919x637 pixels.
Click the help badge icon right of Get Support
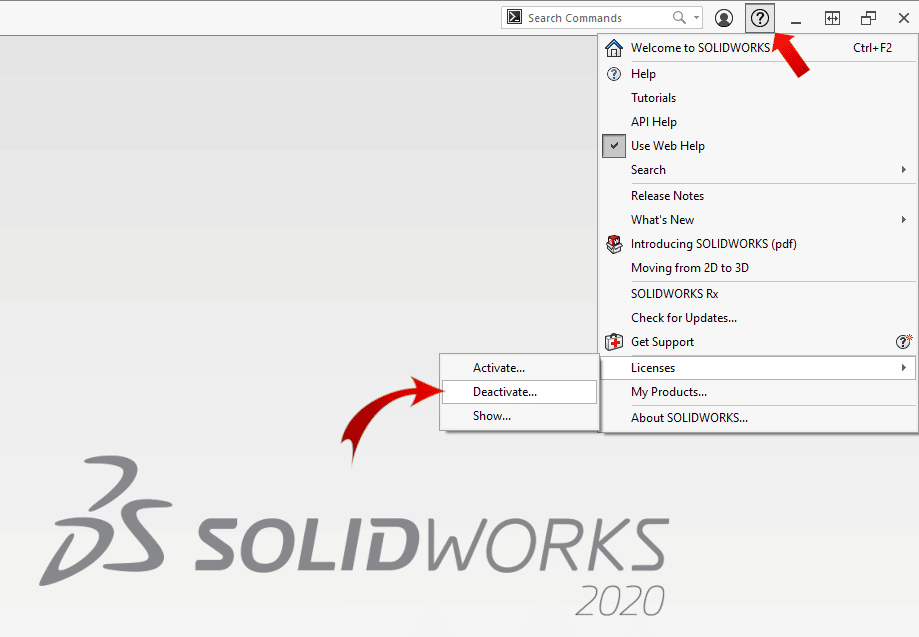point(903,341)
